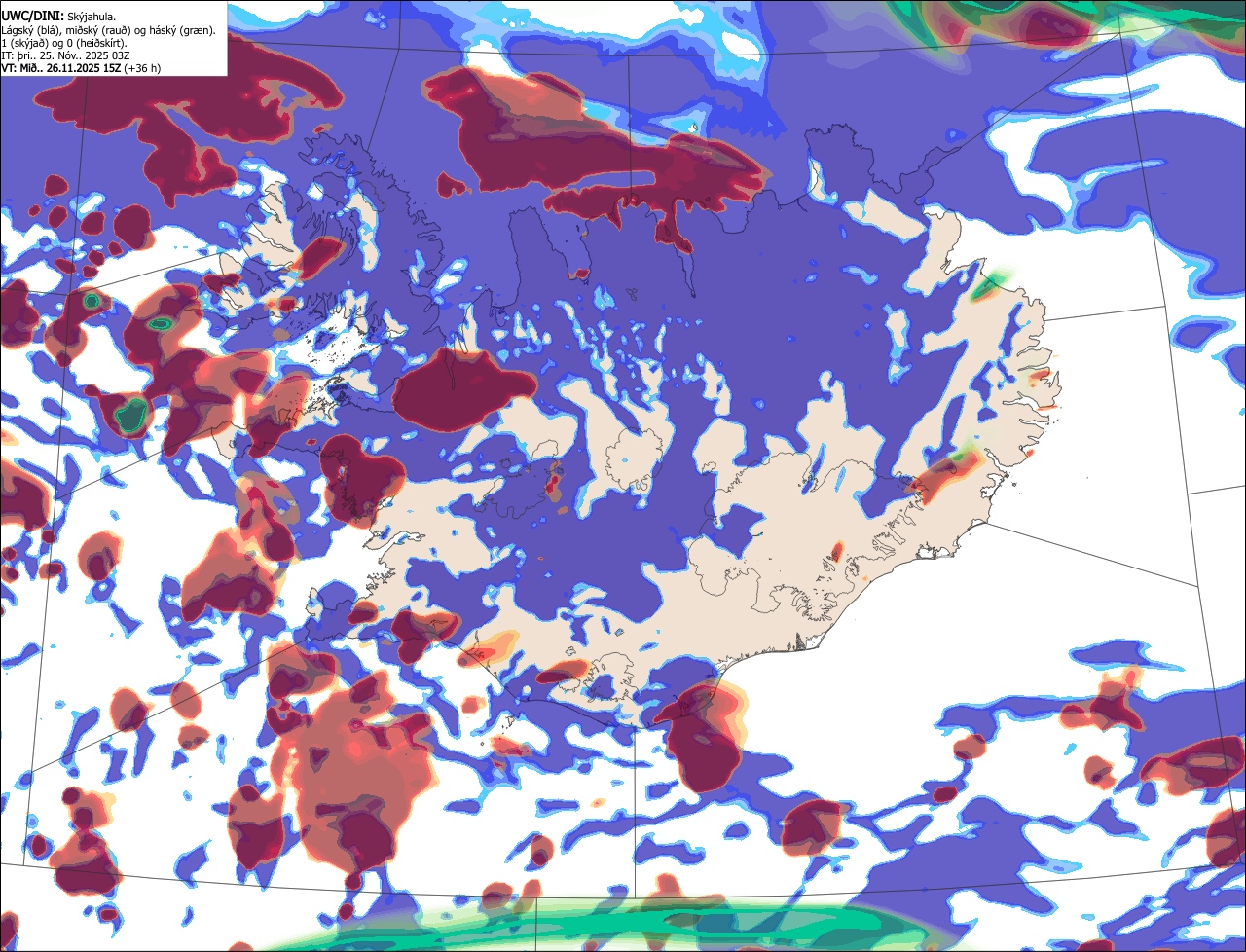Click the '1 (skýjað) og 0 (heiðskírt)' line
Image resolution: width=1246 pixels, height=952 pixels.
(64, 44)
